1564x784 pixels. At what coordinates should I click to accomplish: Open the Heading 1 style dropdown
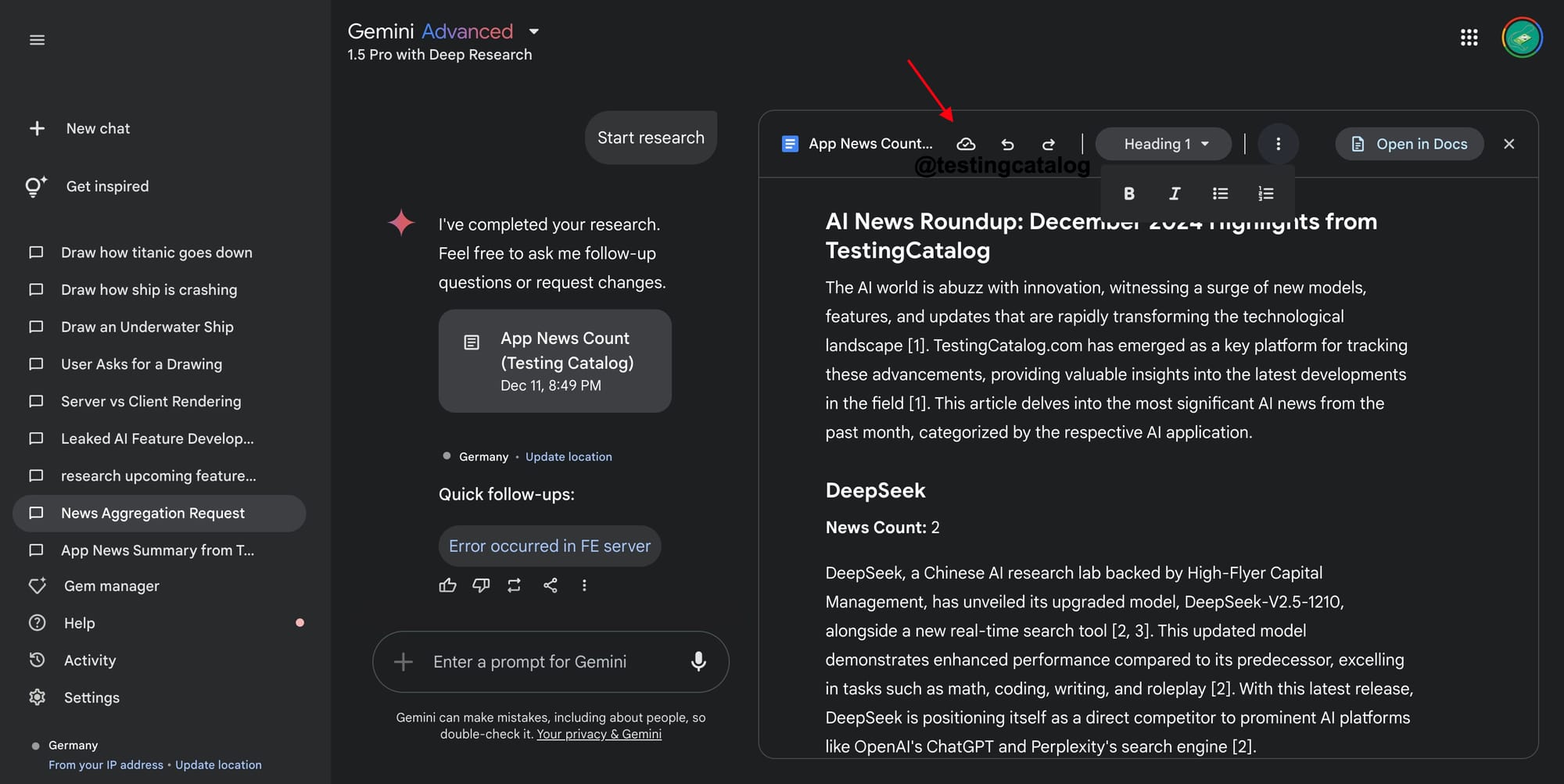tap(1163, 144)
